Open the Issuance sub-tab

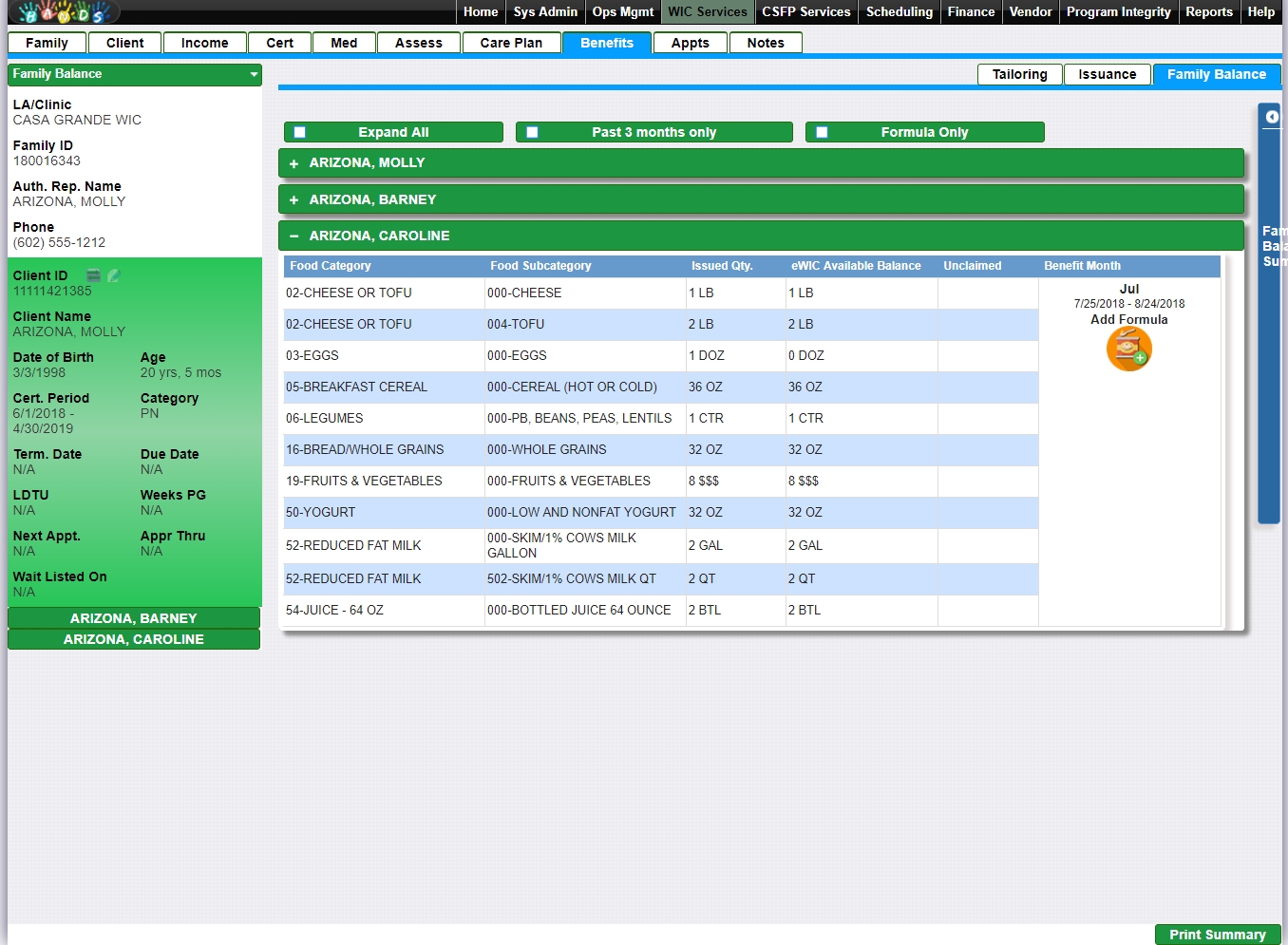coord(1107,74)
